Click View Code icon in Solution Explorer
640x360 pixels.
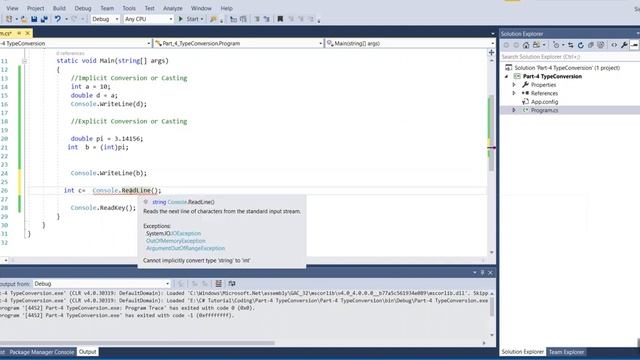click(614, 45)
